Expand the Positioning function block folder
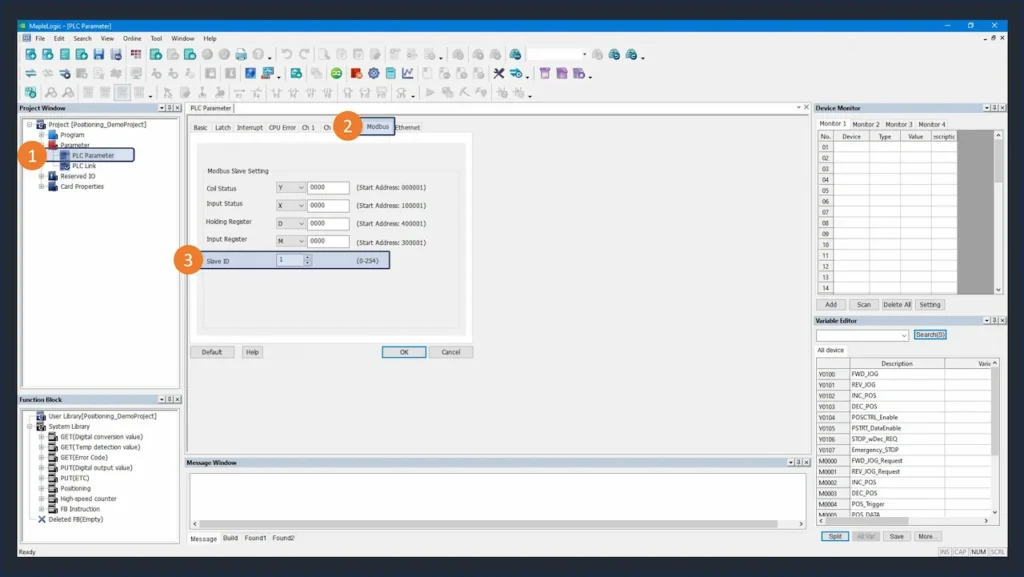1024x577 pixels. coord(42,489)
